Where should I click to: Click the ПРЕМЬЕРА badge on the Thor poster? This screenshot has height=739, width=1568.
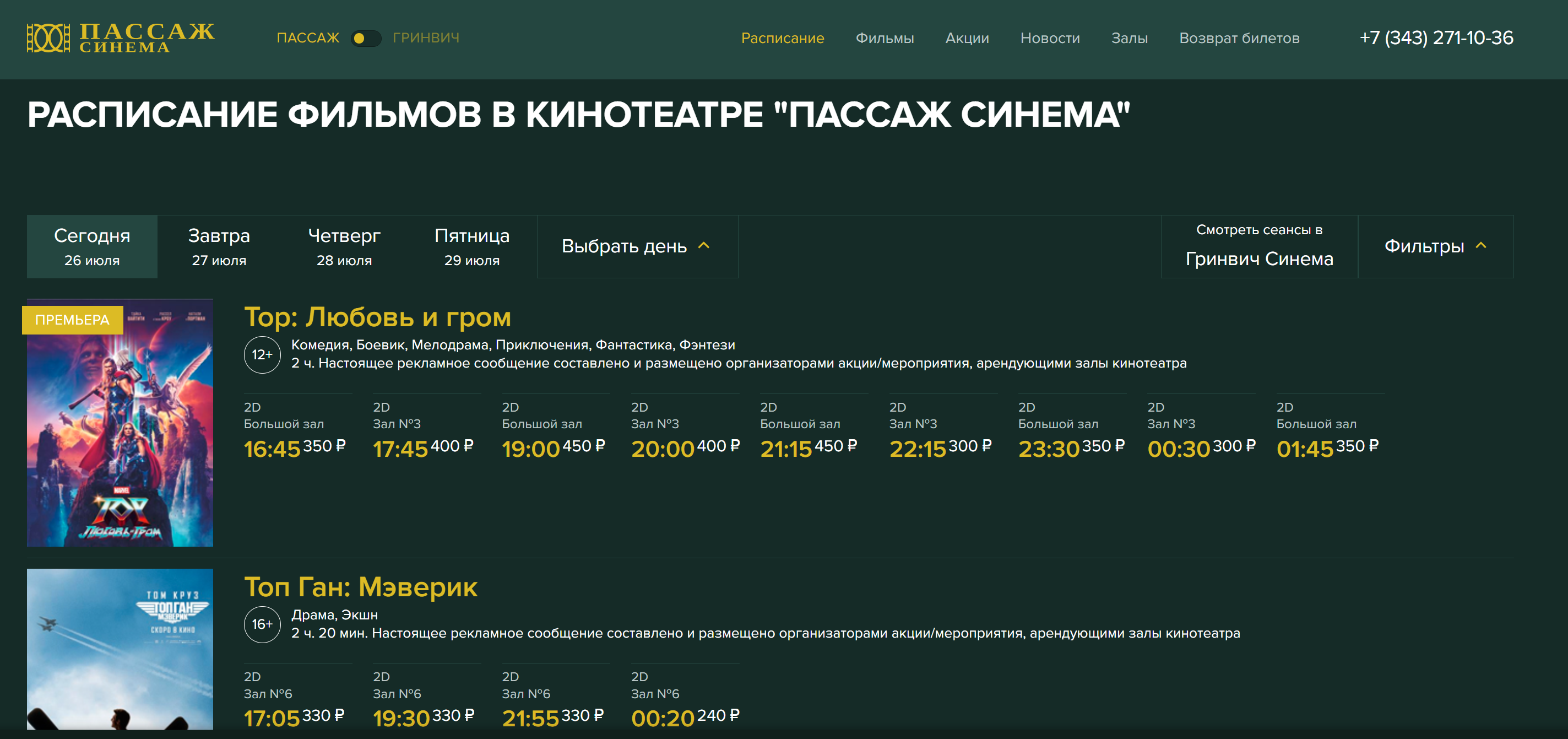pyautogui.click(x=73, y=320)
